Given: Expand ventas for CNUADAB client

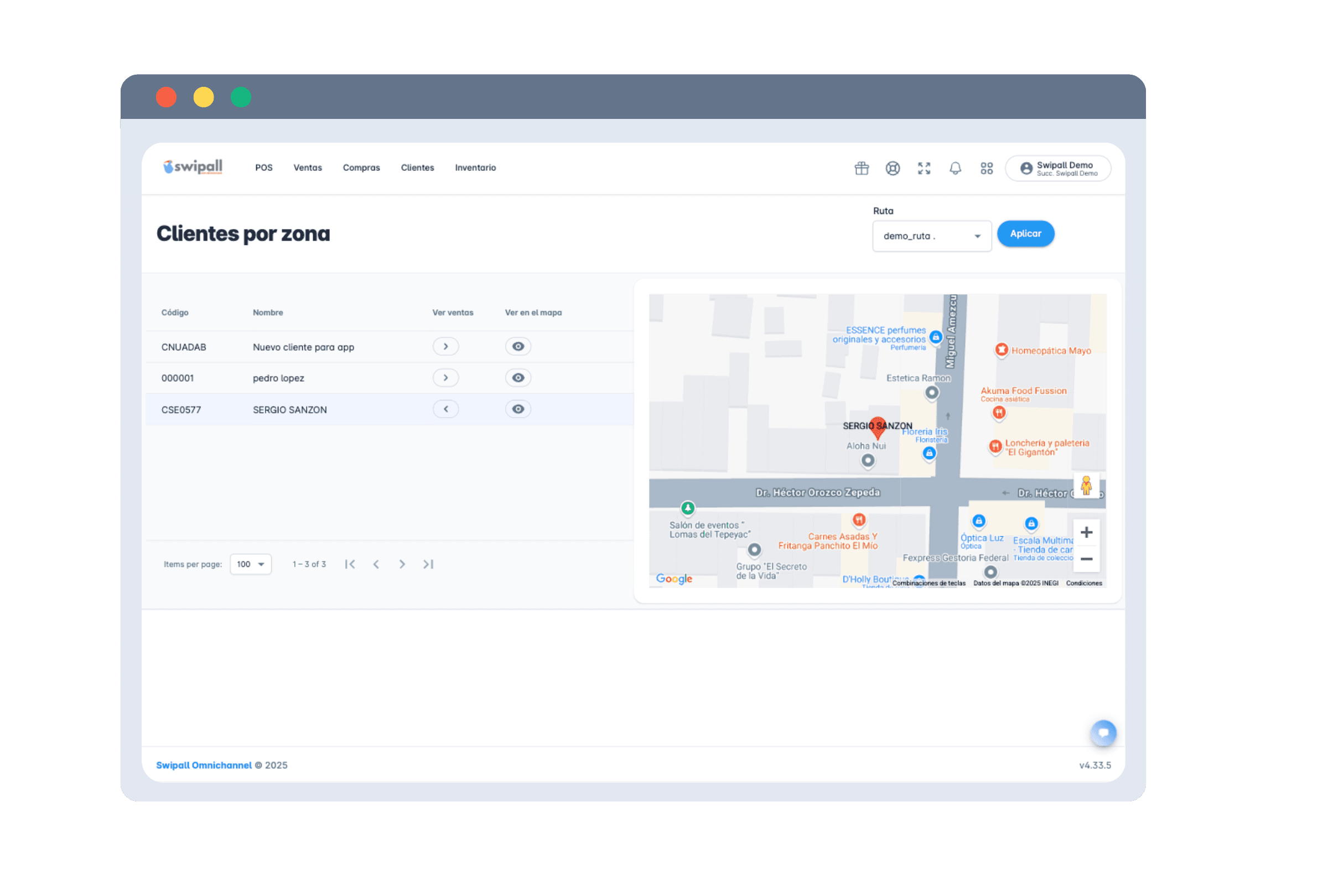Looking at the screenshot, I should pyautogui.click(x=446, y=347).
